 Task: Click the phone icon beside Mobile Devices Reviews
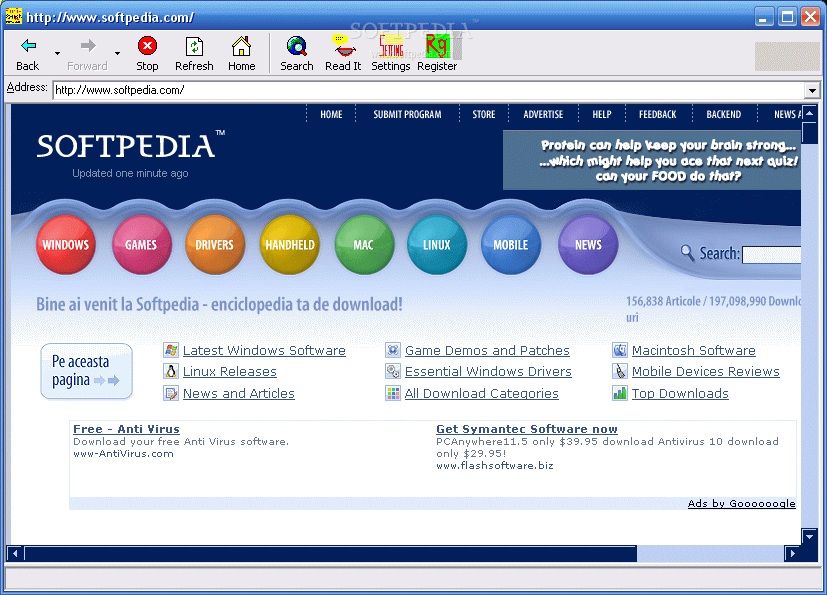click(x=620, y=371)
